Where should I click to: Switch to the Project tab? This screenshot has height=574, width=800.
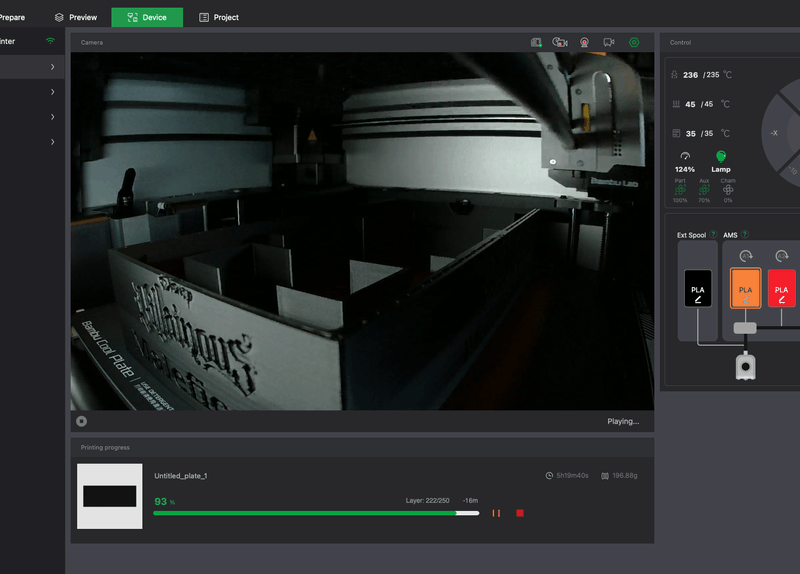219,17
